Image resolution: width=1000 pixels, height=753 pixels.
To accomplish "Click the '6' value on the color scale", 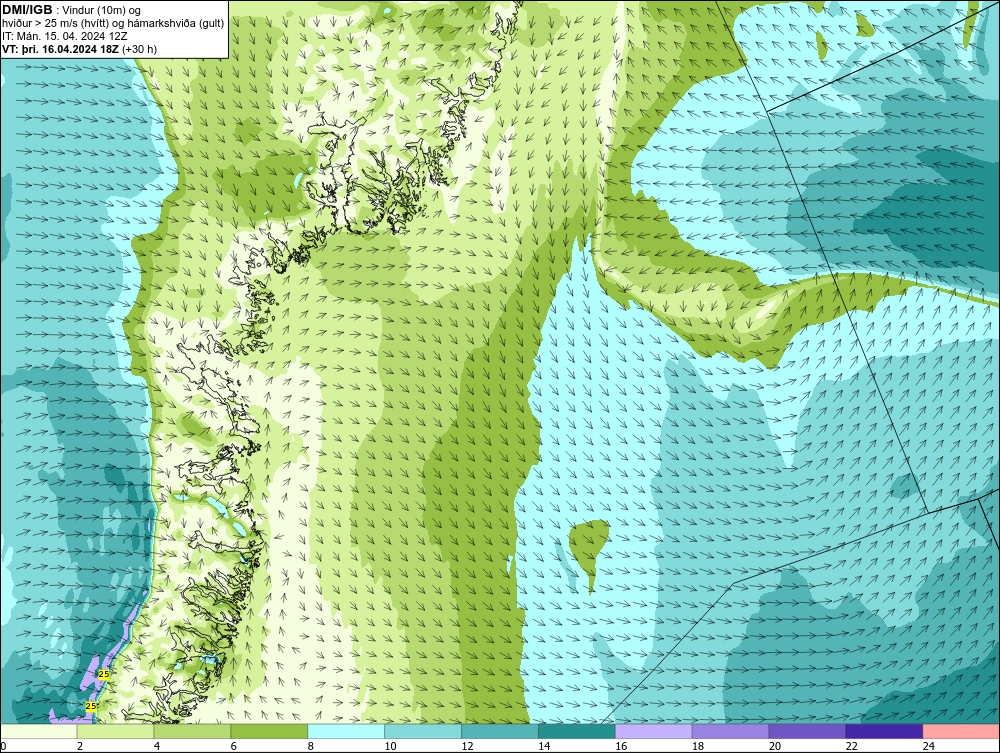I will coord(234,746).
